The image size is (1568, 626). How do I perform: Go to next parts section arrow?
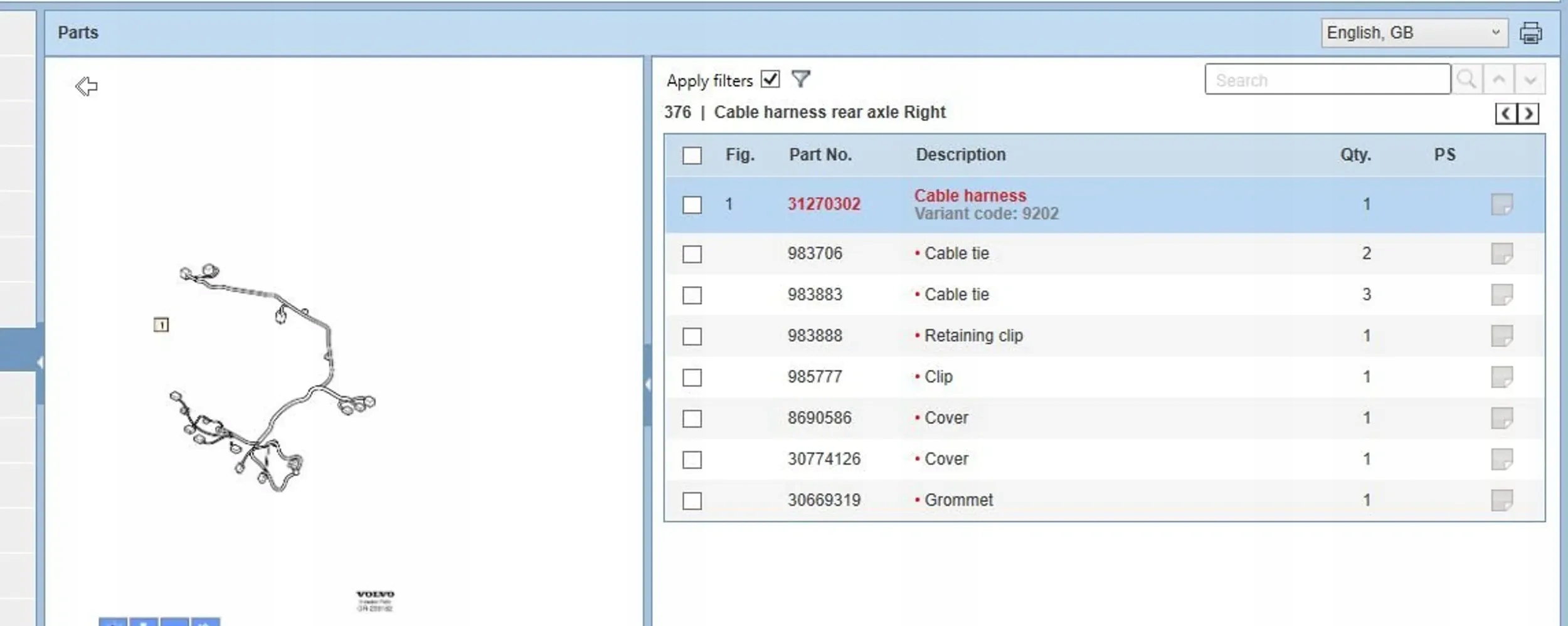(x=1528, y=114)
